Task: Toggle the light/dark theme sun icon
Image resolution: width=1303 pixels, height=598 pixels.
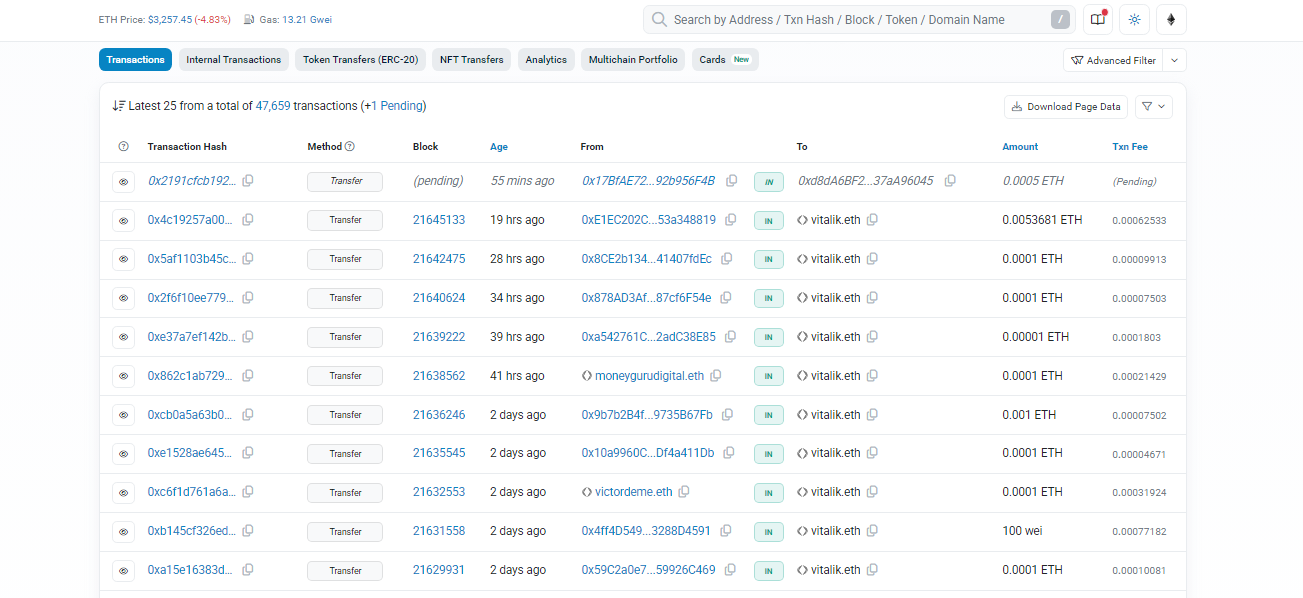Action: (x=1134, y=19)
